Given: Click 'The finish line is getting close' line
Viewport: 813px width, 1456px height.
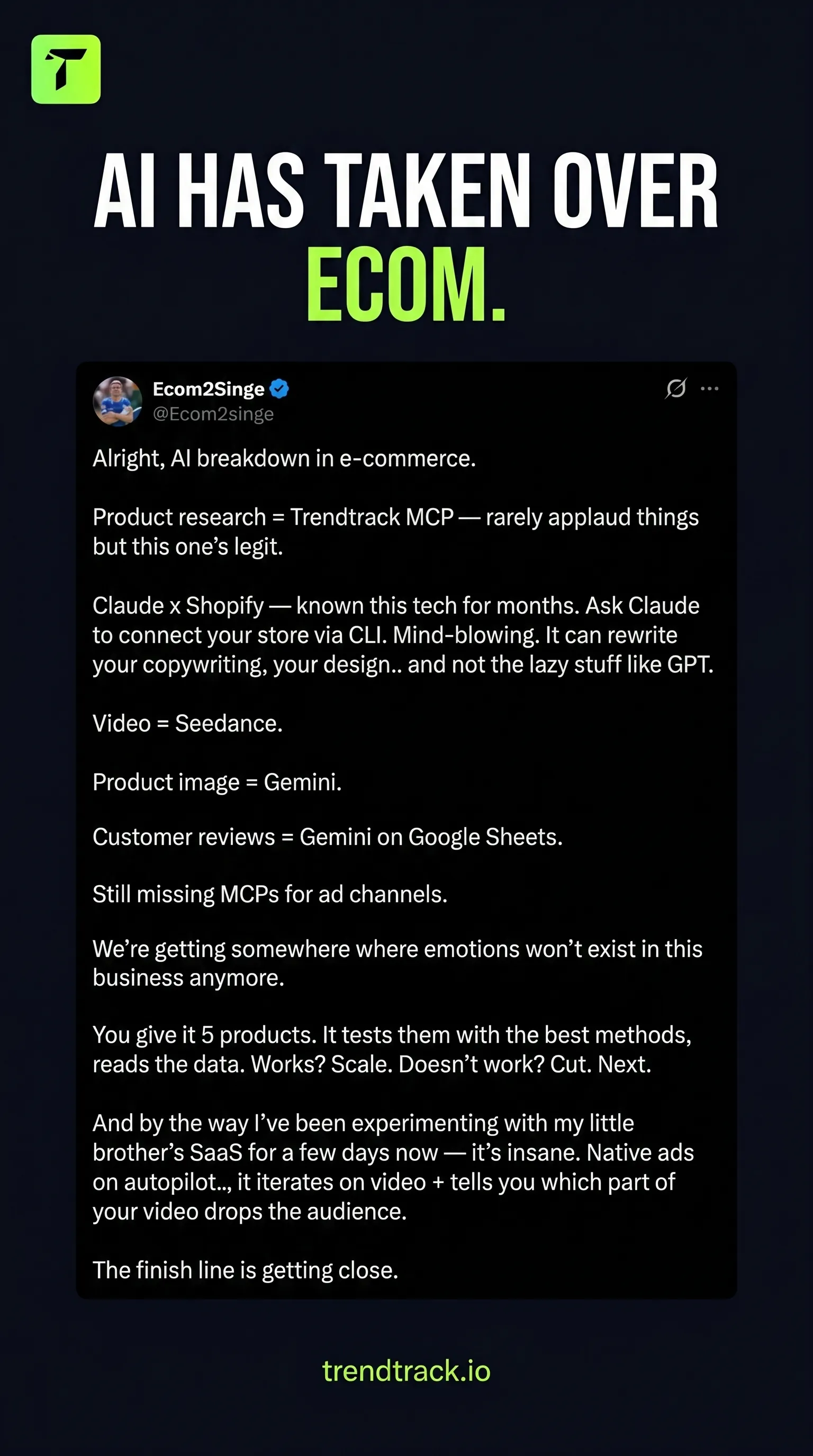Looking at the screenshot, I should pyautogui.click(x=246, y=1270).
